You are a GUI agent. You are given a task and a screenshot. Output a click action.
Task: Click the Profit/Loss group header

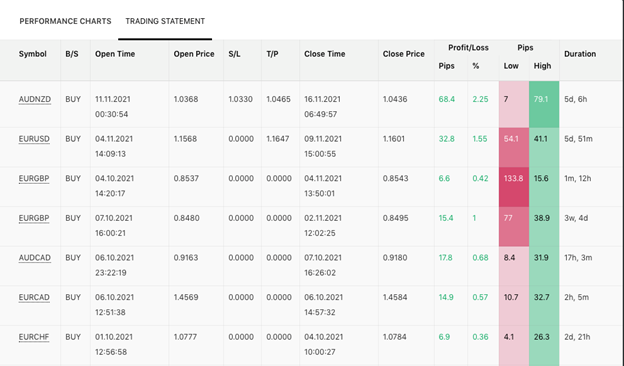point(468,48)
